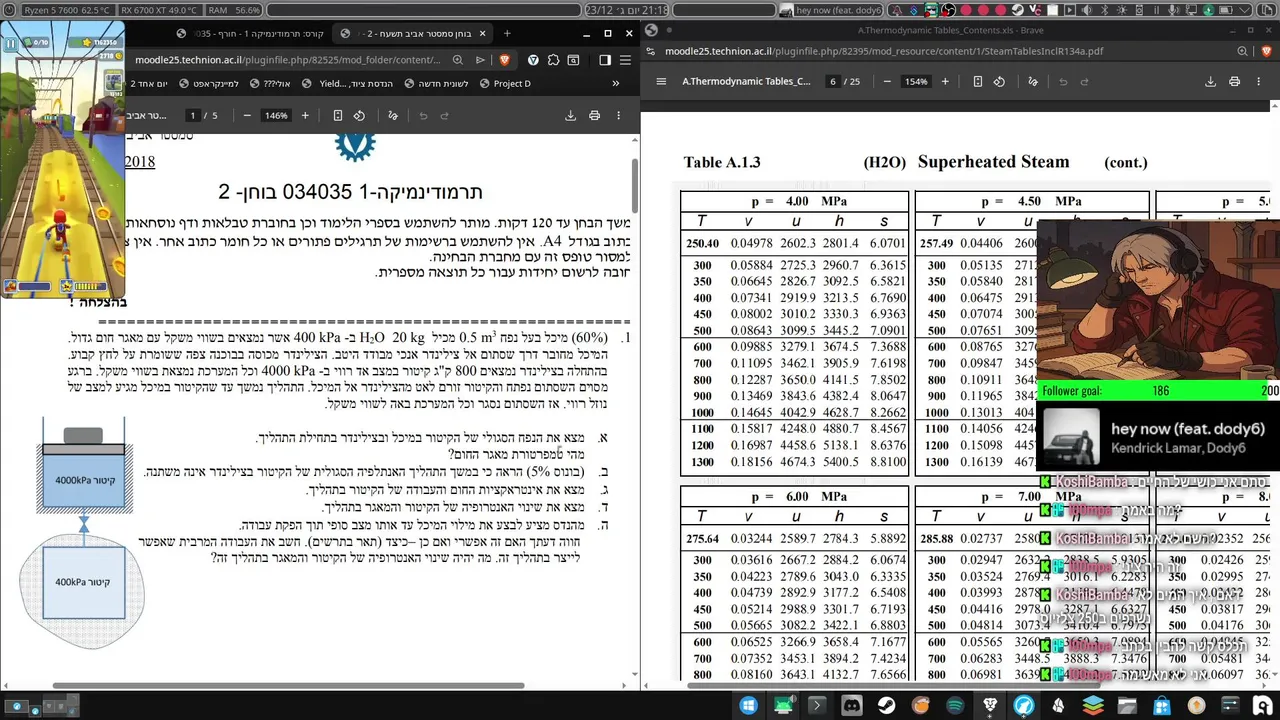Click Bluetooth icon in top system tray
Image resolution: width=1280 pixels, height=720 pixels.
(x=1104, y=10)
